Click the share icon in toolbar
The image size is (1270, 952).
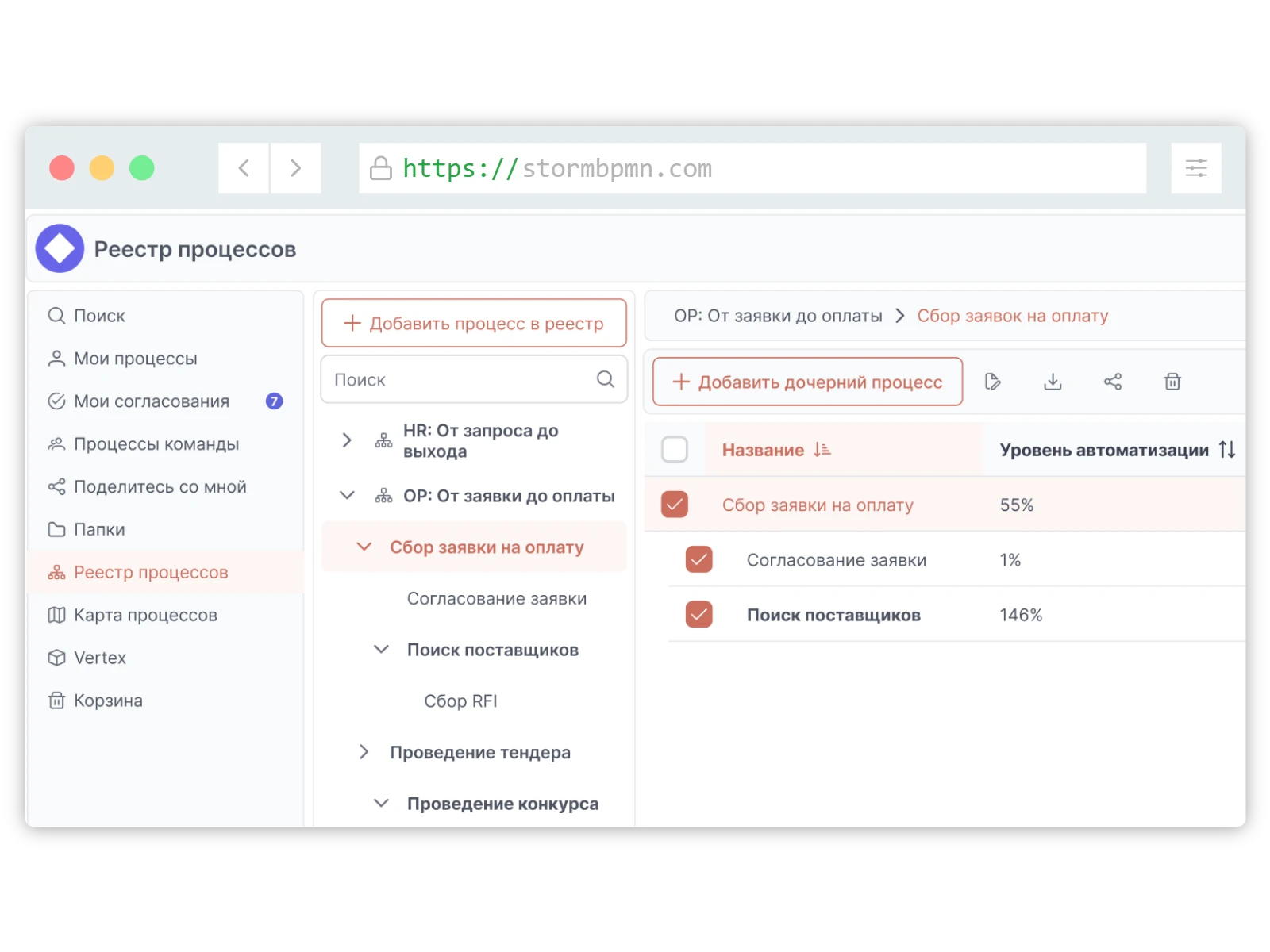[x=1113, y=382]
